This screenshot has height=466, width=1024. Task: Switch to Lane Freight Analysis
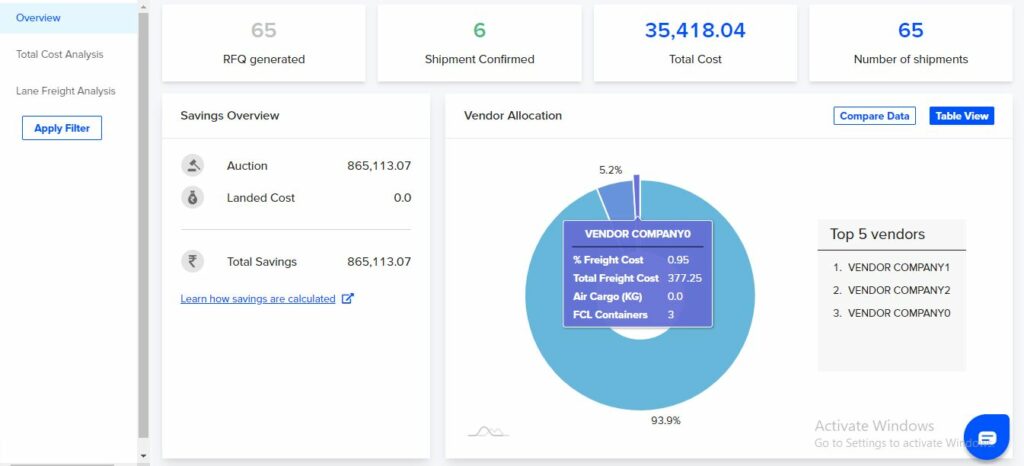(x=66, y=91)
